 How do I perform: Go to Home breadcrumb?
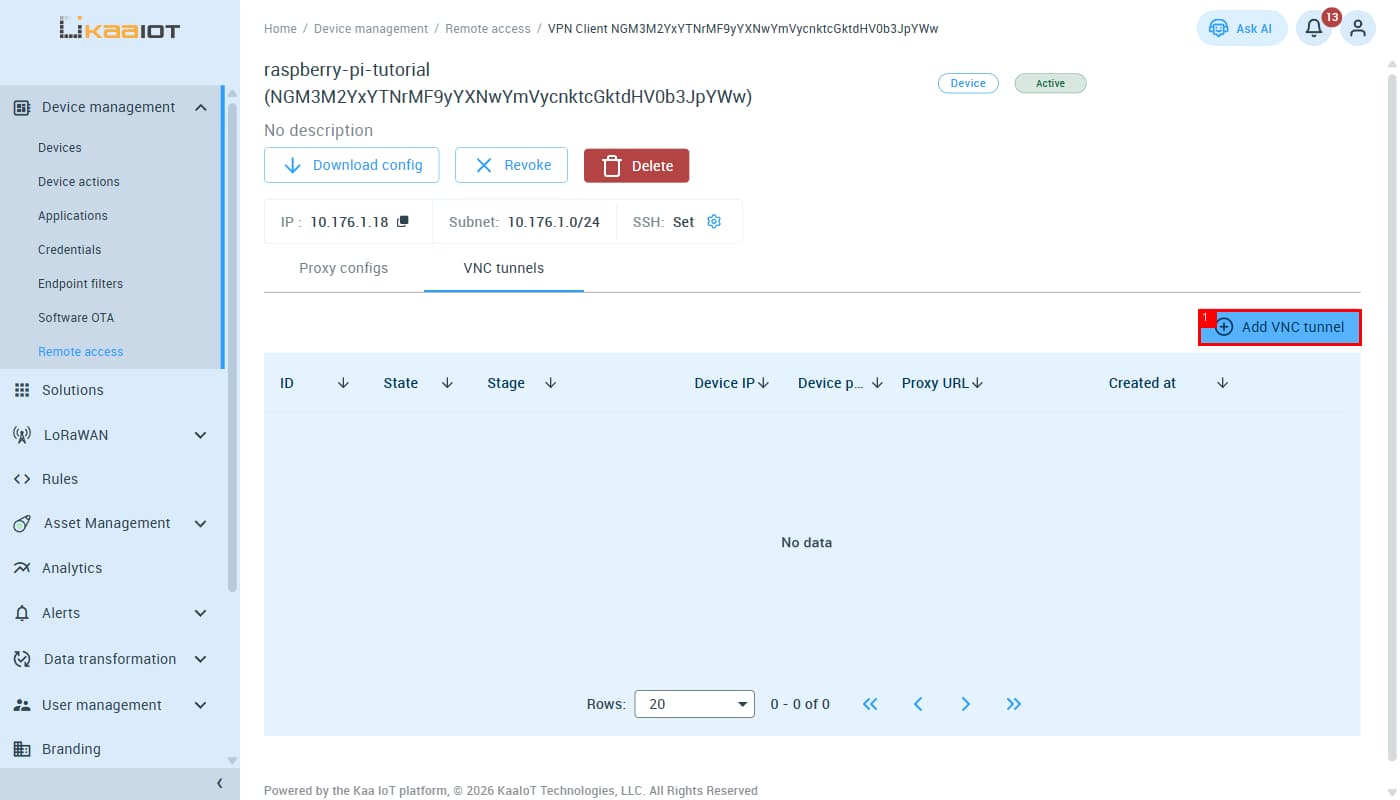(280, 29)
